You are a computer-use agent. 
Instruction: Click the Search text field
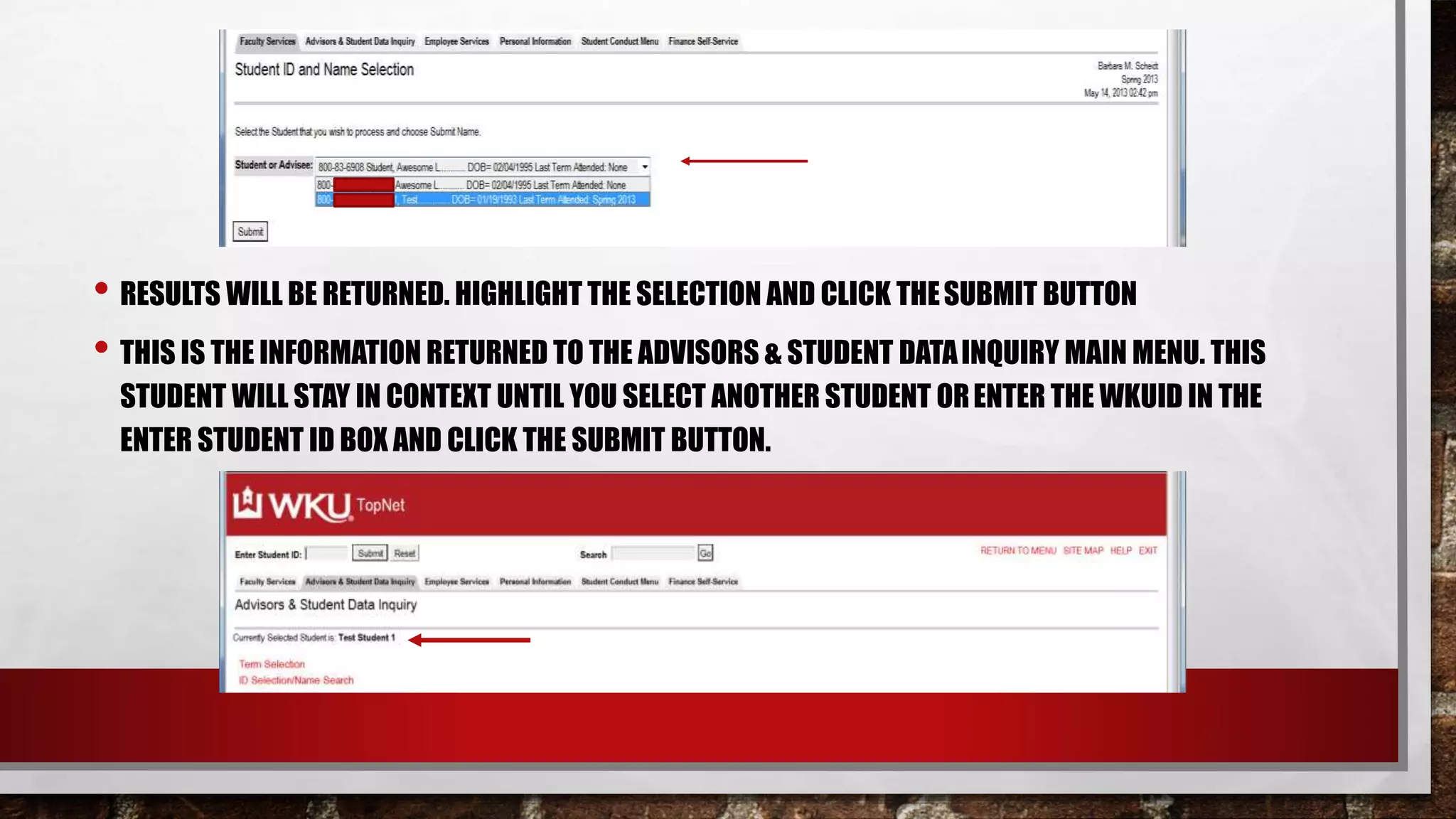(652, 553)
